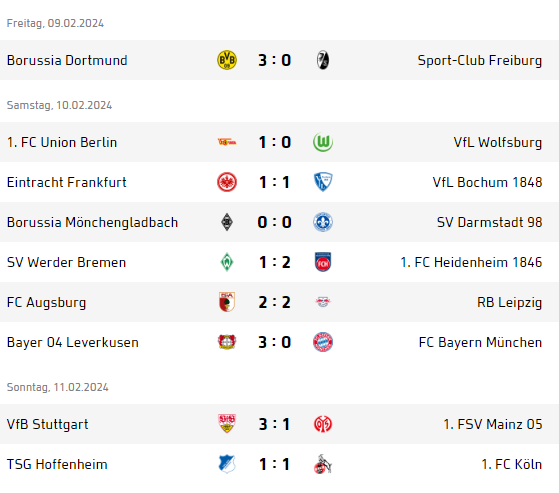Select the VfL Wolfsburg green W logo
This screenshot has height=493, width=559.
(323, 142)
